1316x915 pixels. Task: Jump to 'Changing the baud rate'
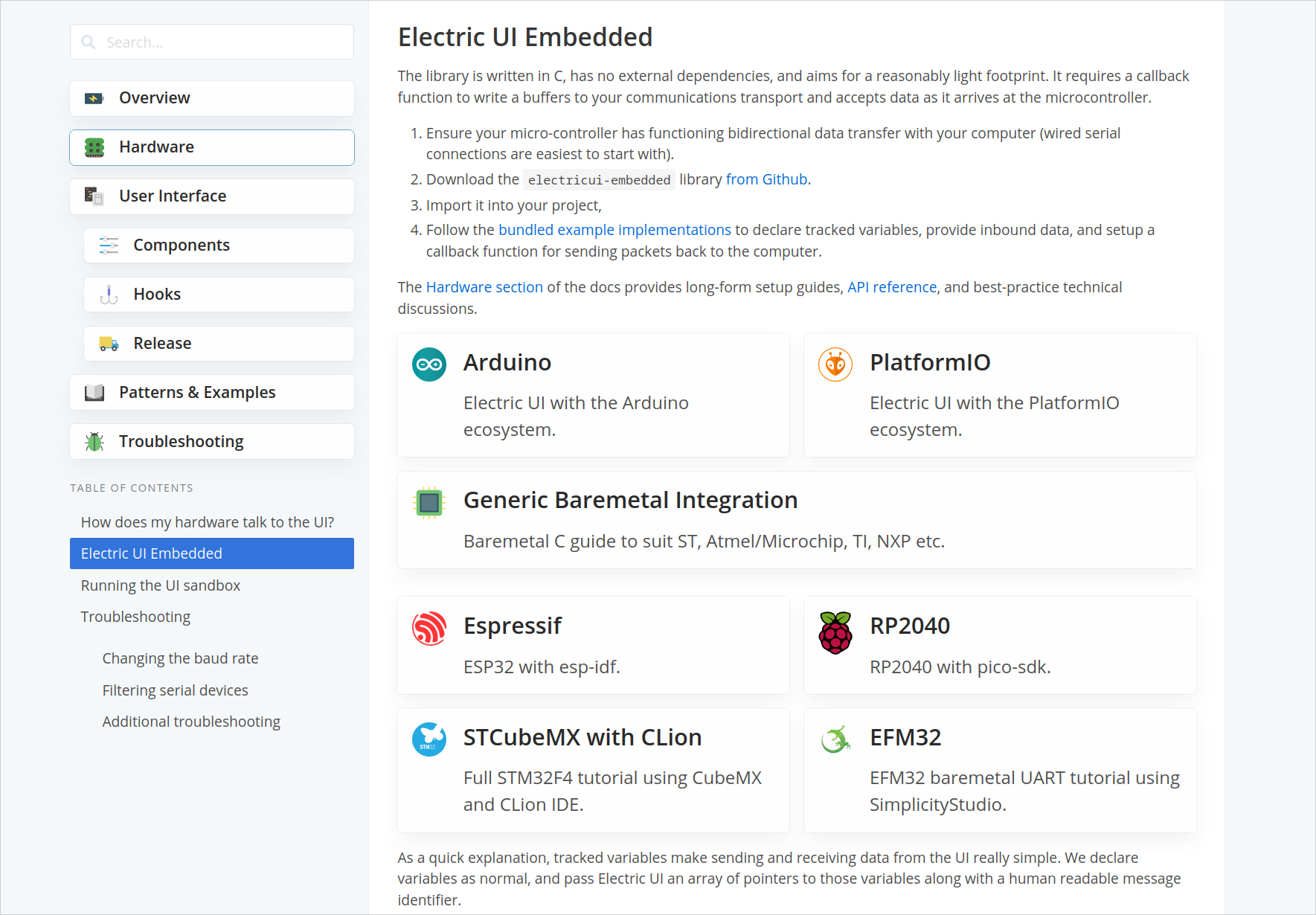[x=180, y=658]
